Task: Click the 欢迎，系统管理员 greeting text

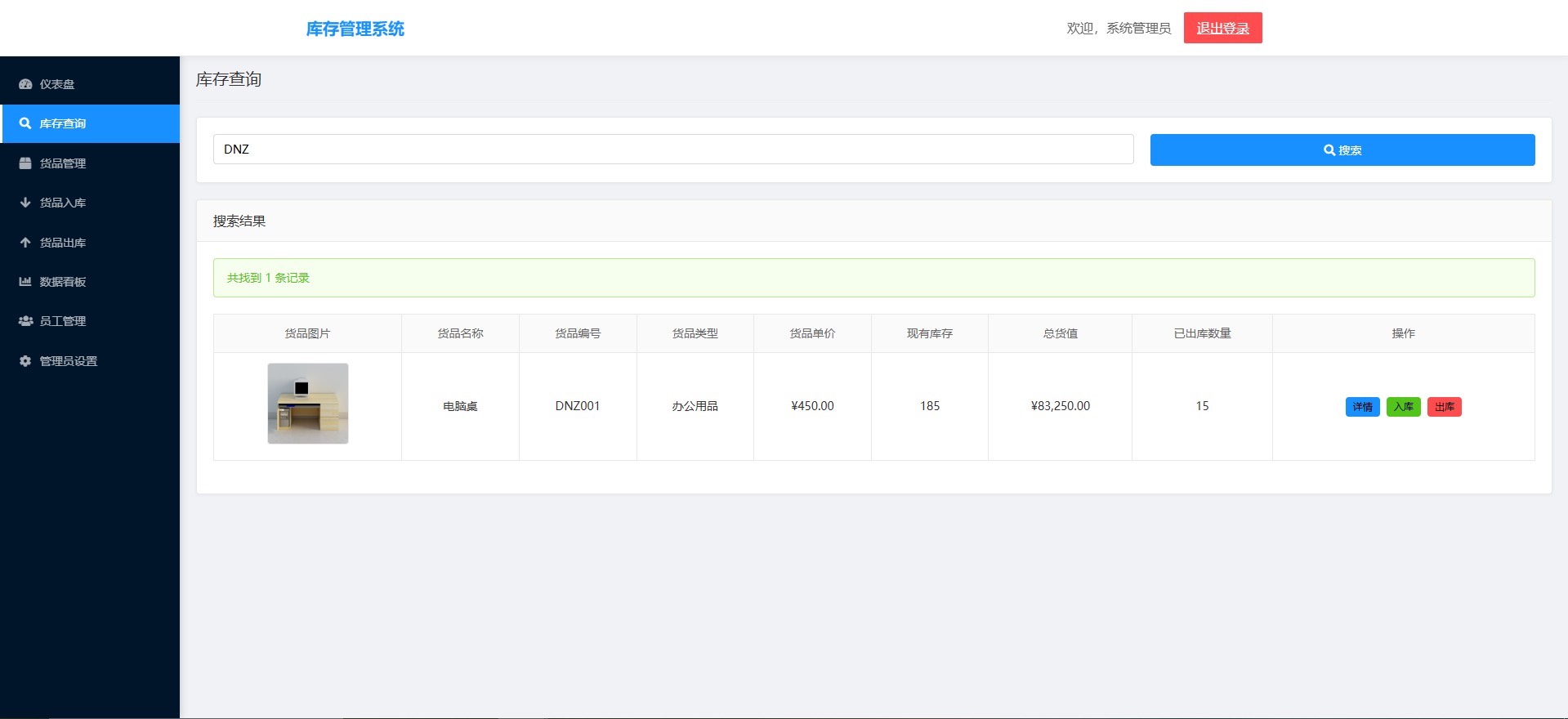Action: pos(1119,29)
